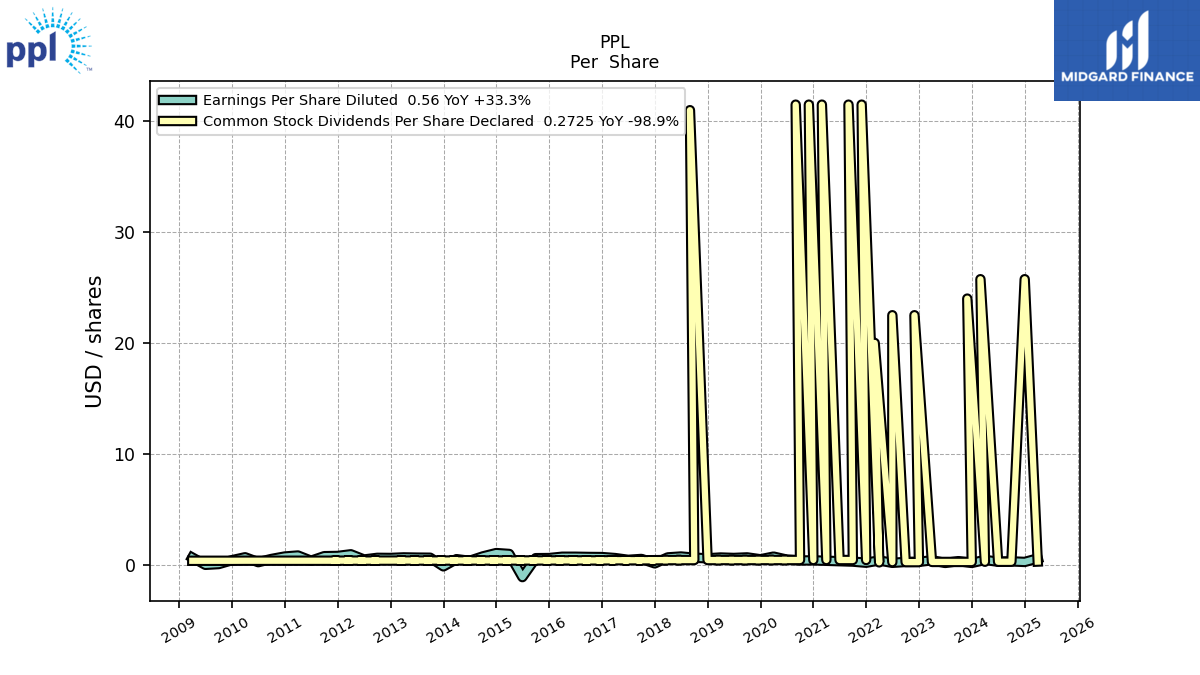Select the yellow Dividends Per Share legend swatch
This screenshot has width=1200, height=675.
click(177, 121)
